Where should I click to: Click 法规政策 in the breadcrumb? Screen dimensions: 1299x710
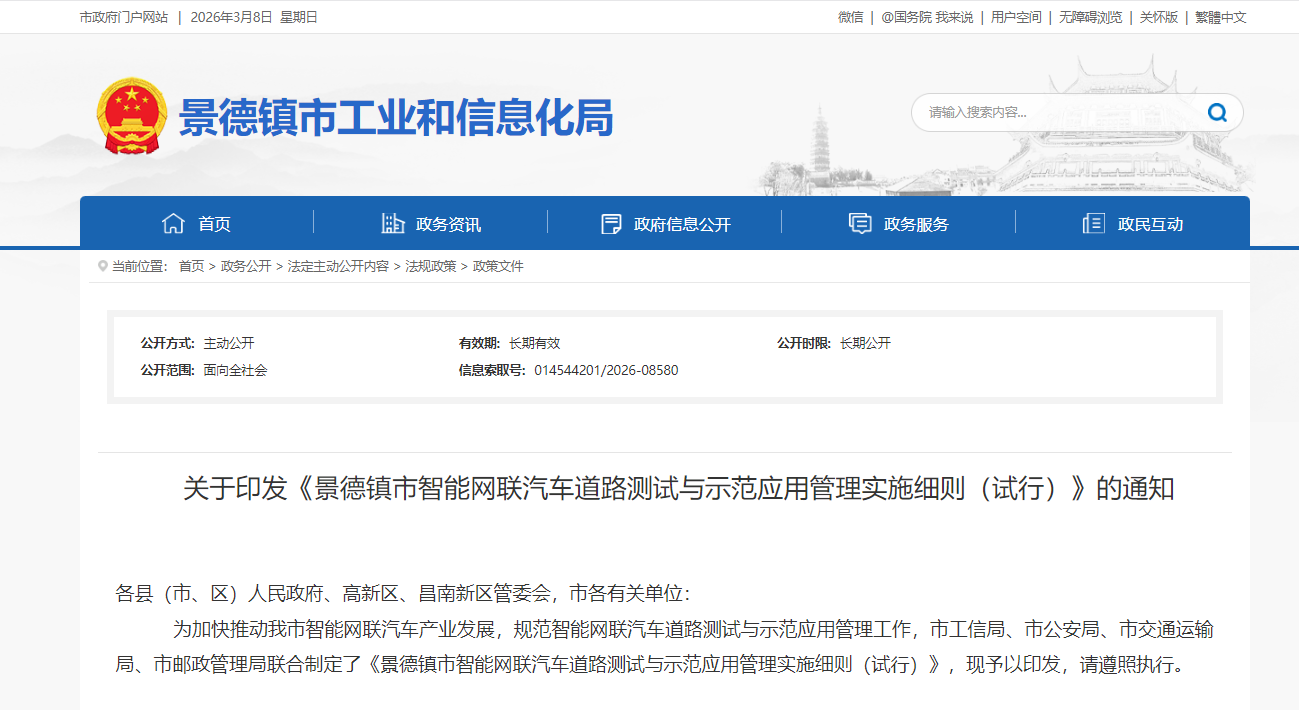[430, 266]
